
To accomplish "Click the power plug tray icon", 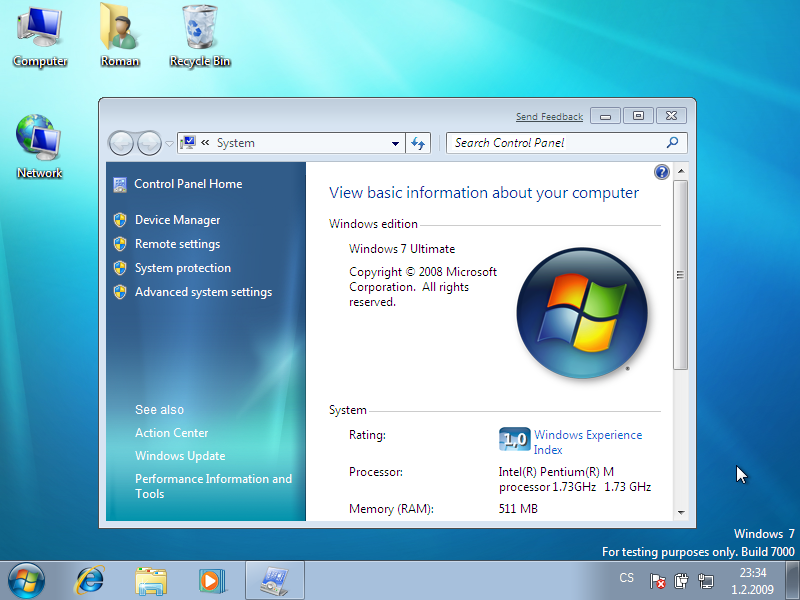I will (x=681, y=581).
